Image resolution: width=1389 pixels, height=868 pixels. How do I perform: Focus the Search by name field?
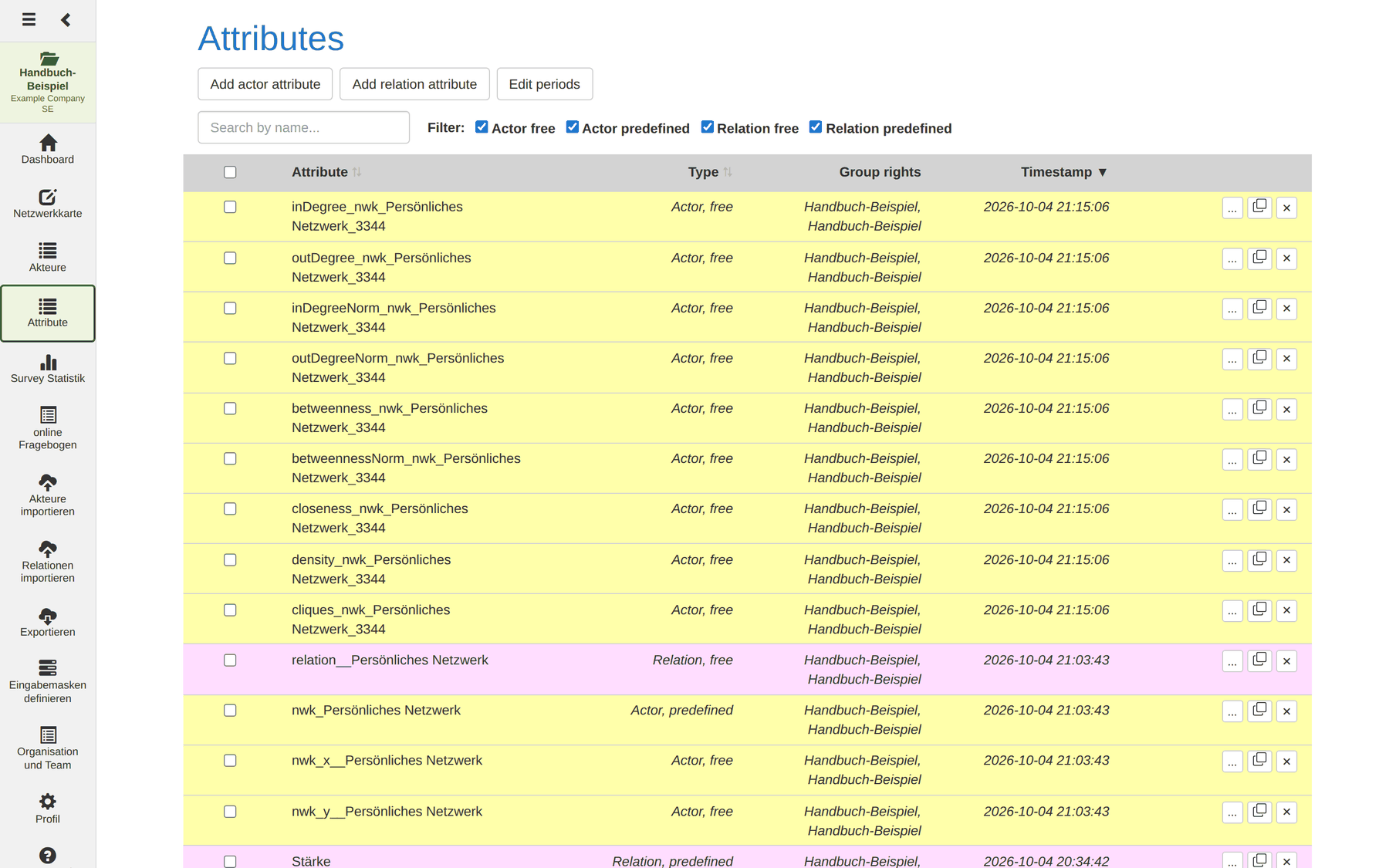click(304, 127)
